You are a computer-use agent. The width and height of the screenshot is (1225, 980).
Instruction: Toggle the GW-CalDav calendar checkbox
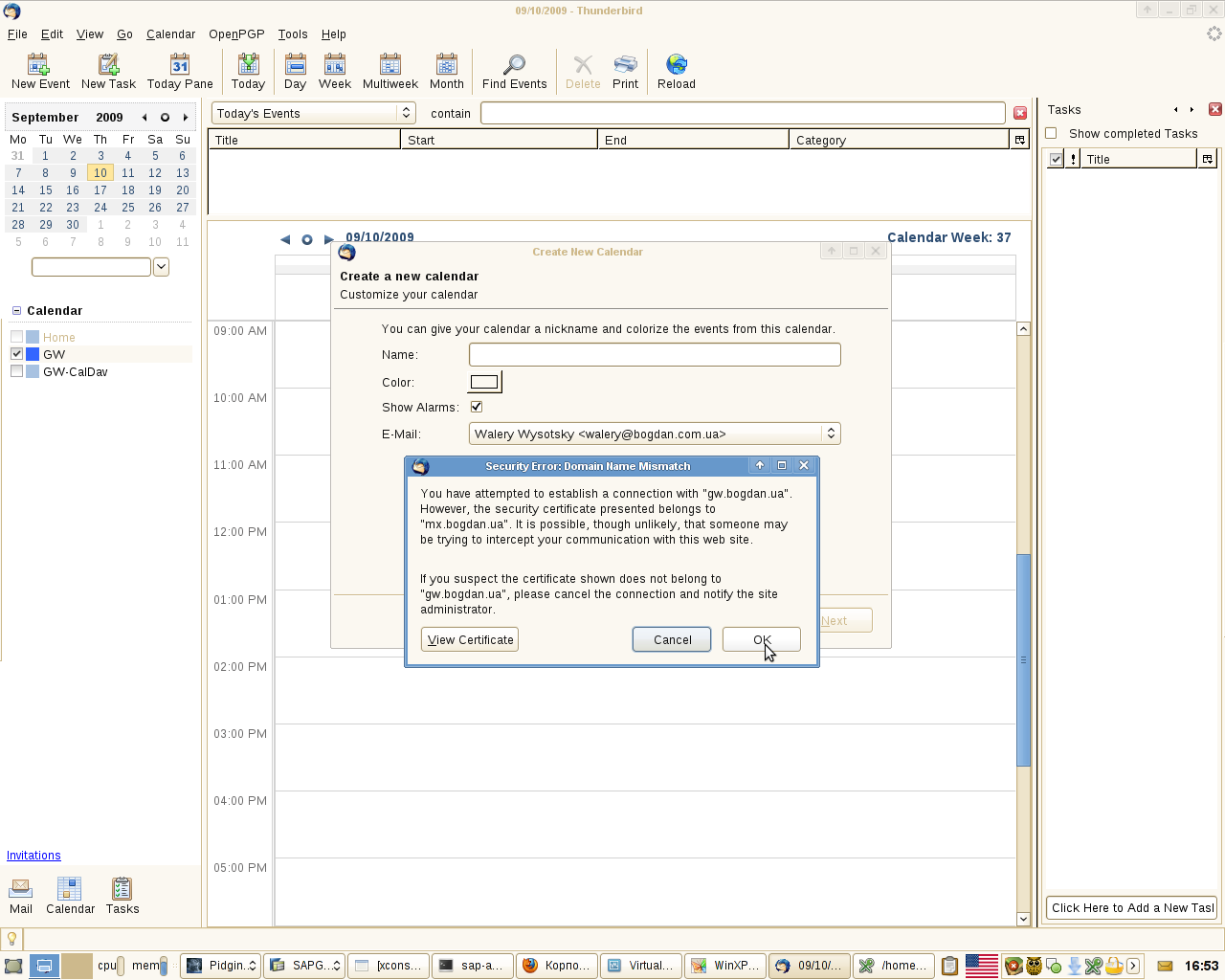tap(16, 371)
